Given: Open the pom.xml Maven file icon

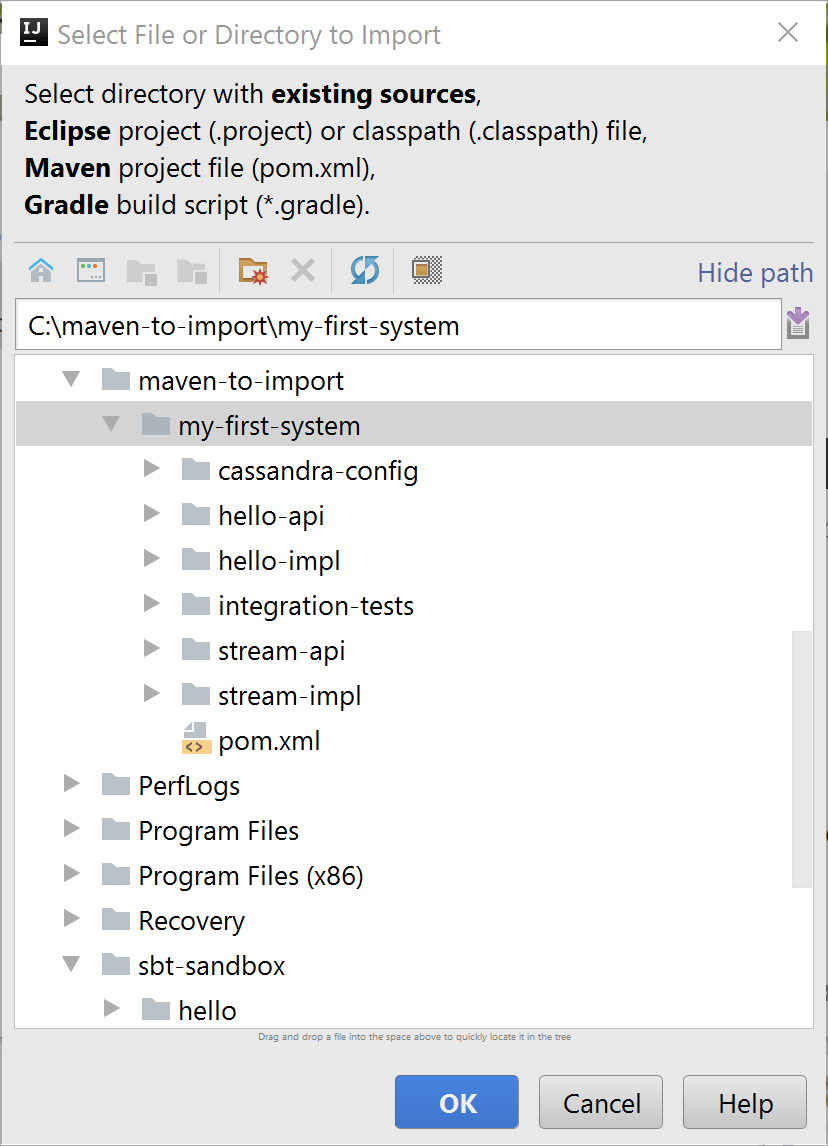Looking at the screenshot, I should [196, 740].
